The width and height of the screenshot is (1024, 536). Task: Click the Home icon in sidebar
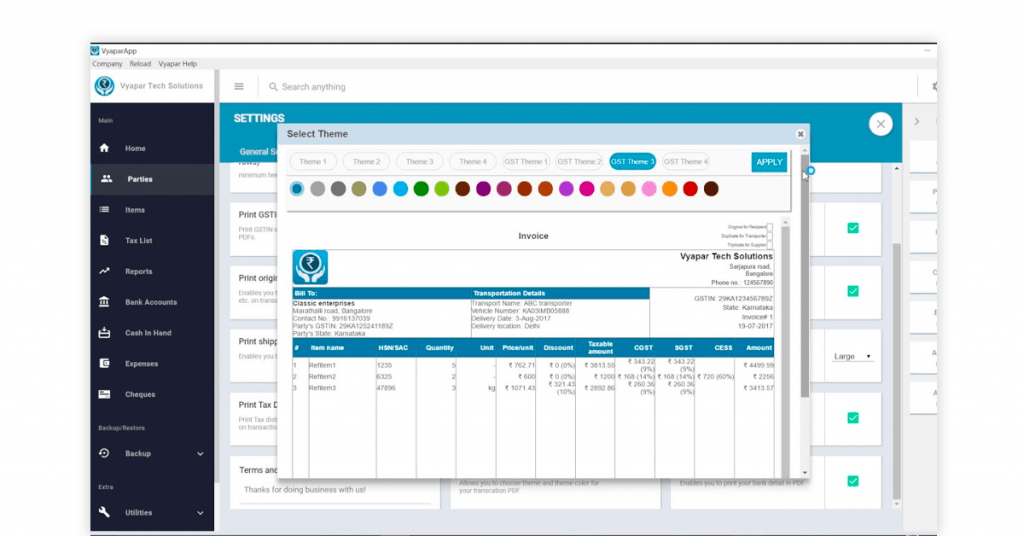(x=105, y=148)
